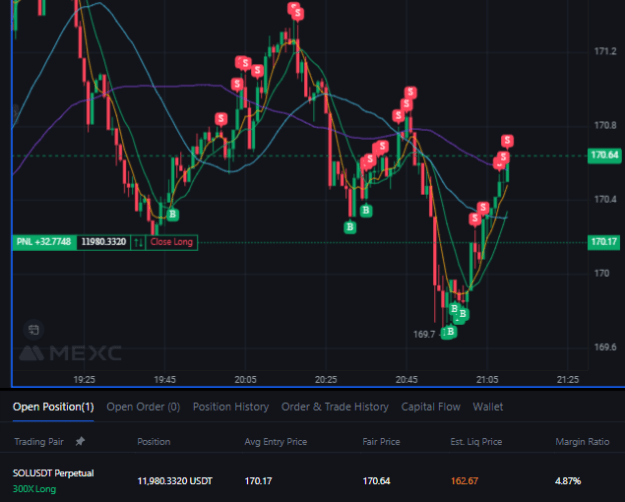Click the chart snapshot icon above MEXC logo

(x=33, y=330)
